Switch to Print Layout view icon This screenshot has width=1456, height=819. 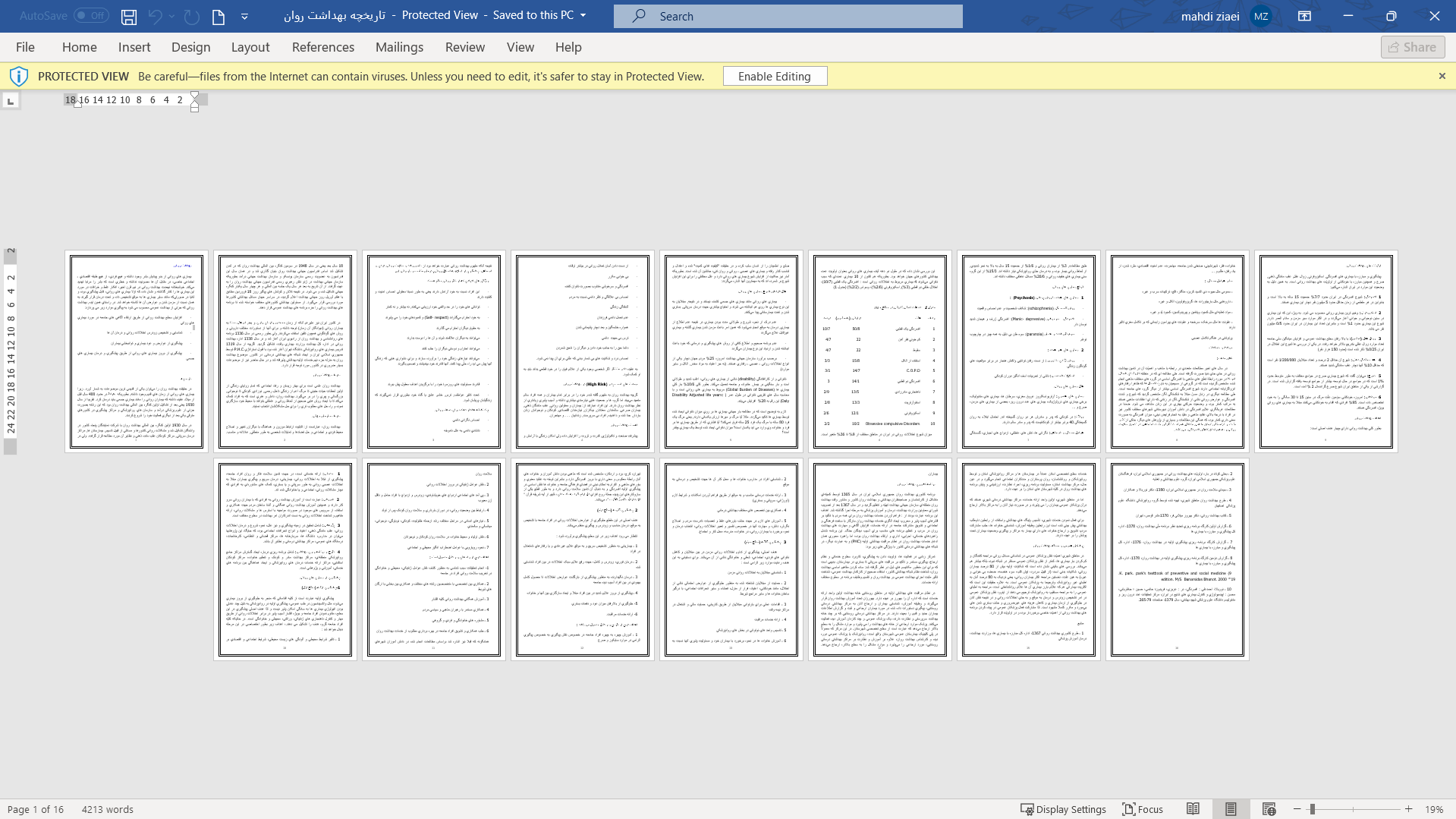tap(1231, 809)
